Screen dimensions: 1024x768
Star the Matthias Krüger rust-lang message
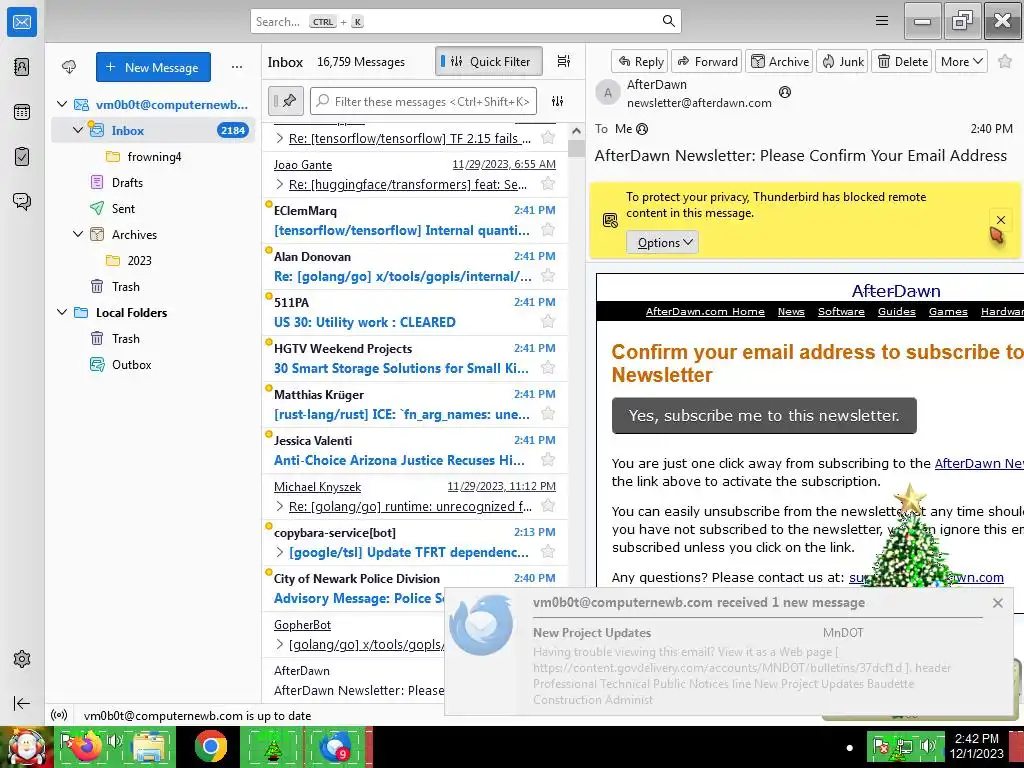(548, 413)
